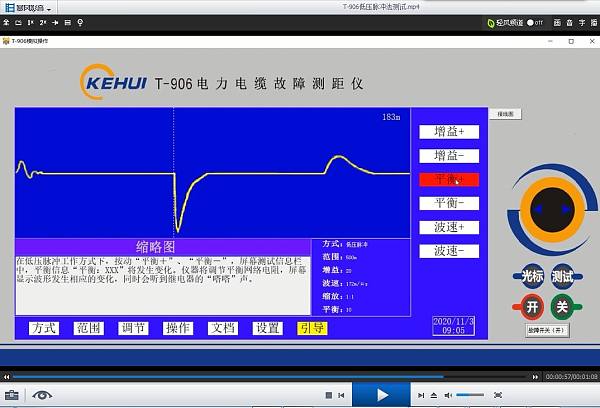Viewport: 600px width, 408px height.
Task: Click the eject/open file icon
Action: (434, 395)
